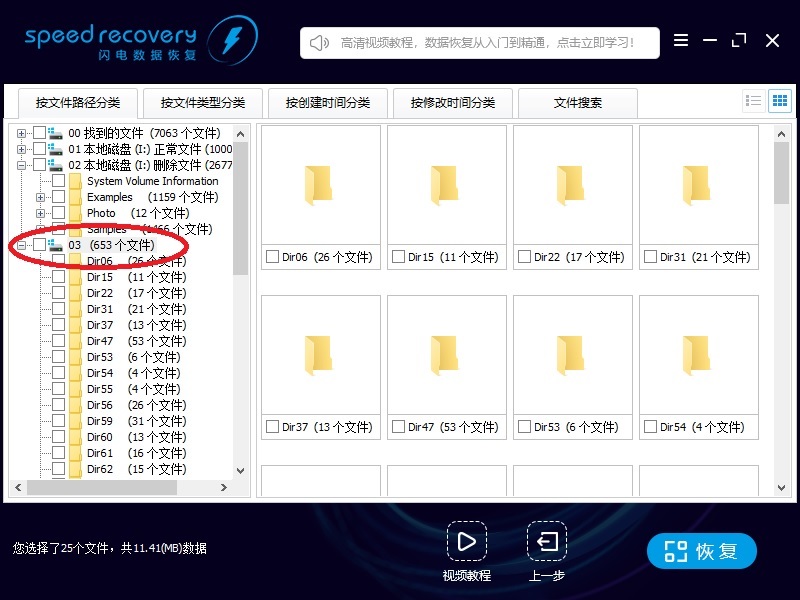The image size is (800, 600).
Task: Click the 视频教程 video tutorial icon
Action: [x=466, y=543]
